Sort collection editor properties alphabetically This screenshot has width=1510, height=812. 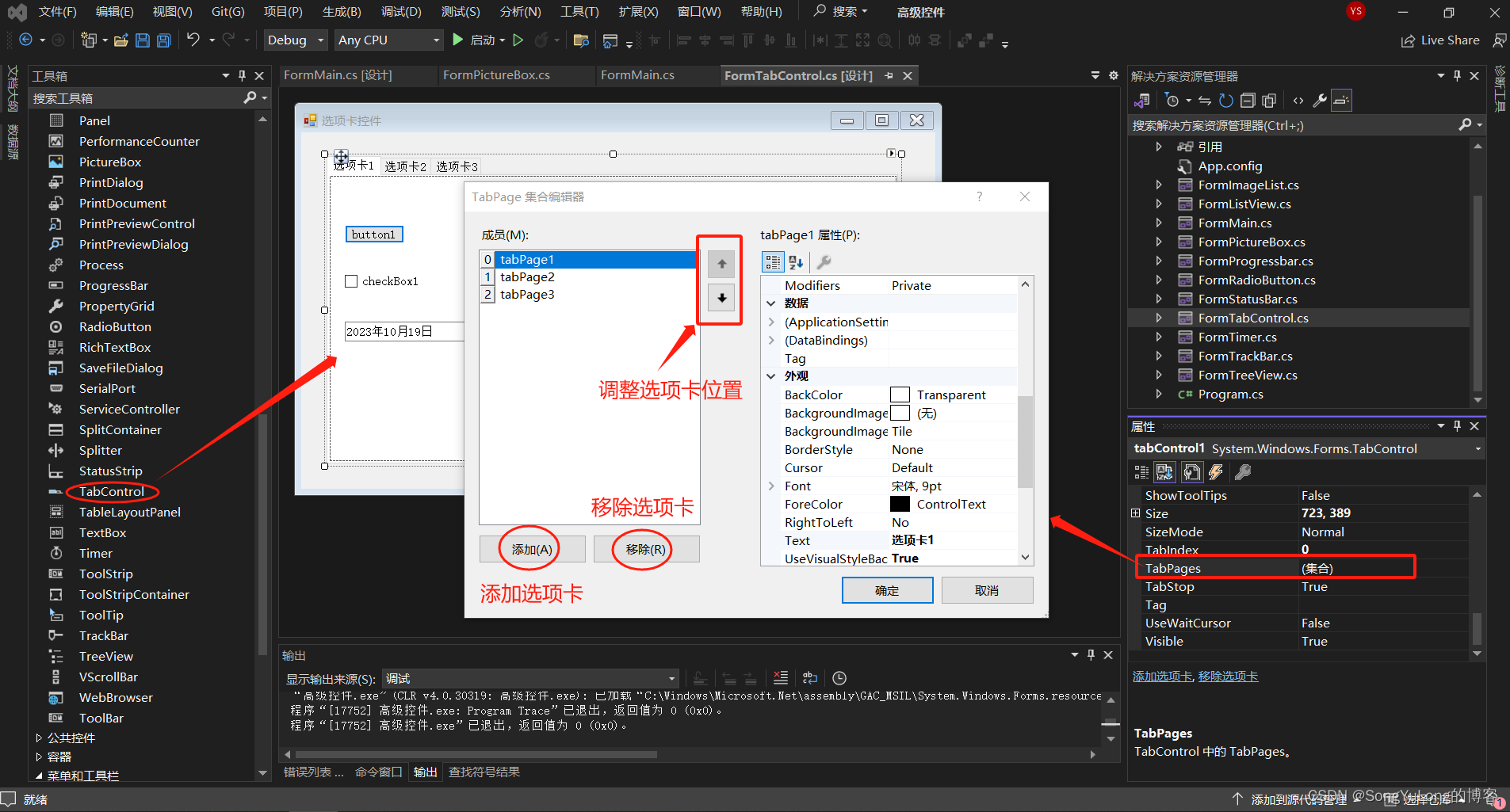click(796, 262)
